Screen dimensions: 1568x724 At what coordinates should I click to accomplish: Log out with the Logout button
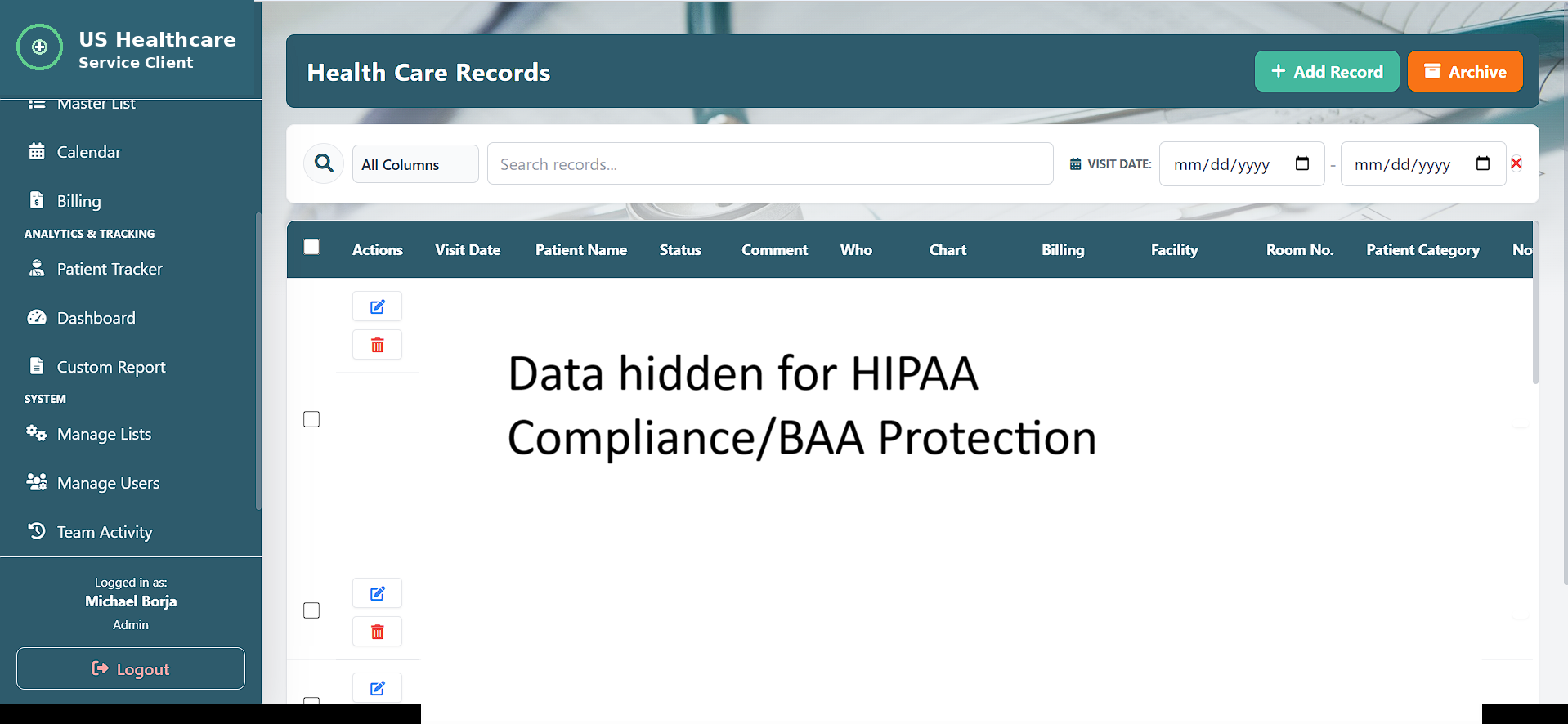coord(131,668)
